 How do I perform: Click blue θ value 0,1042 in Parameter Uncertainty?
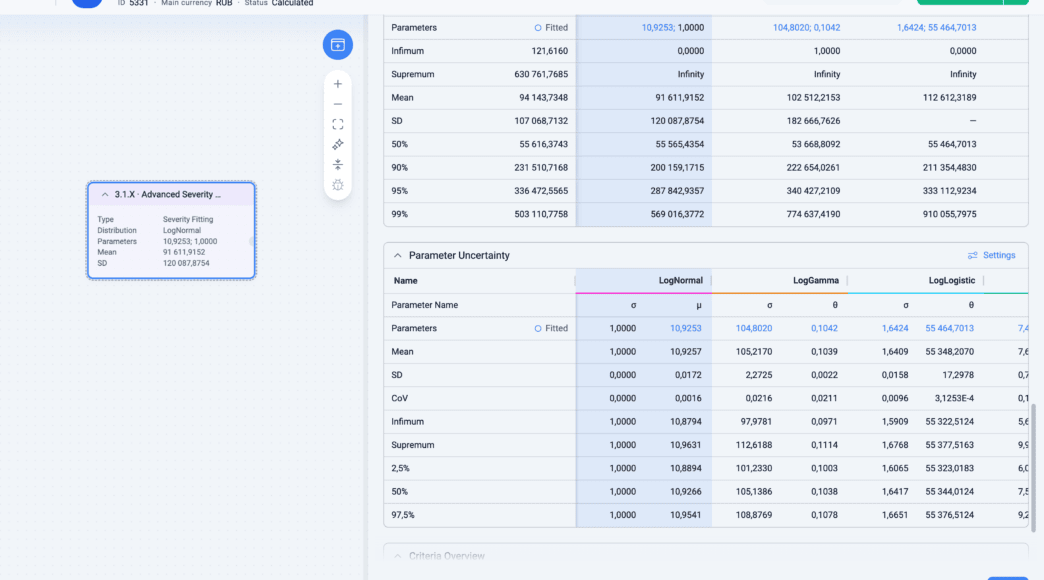824,328
